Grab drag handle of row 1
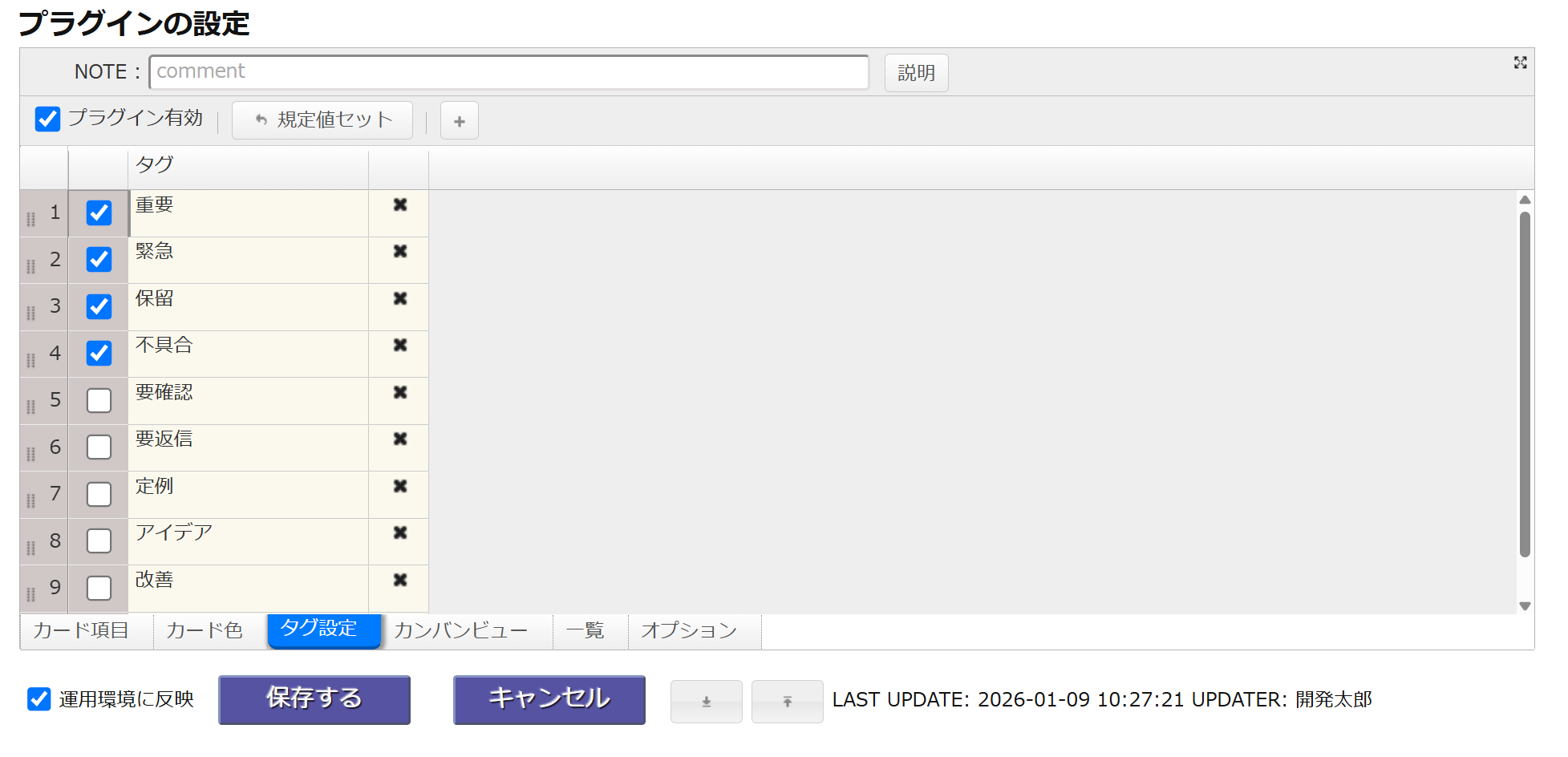This screenshot has height=757, width=1568. [x=31, y=219]
